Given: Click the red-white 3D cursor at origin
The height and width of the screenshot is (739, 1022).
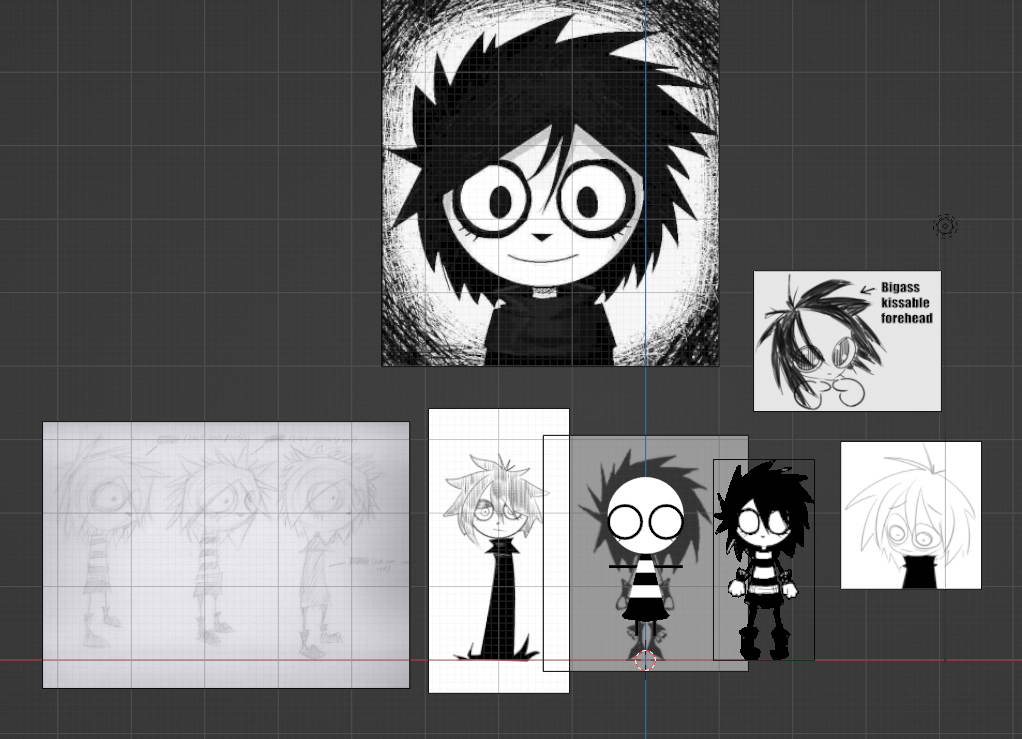Looking at the screenshot, I should coord(645,660).
